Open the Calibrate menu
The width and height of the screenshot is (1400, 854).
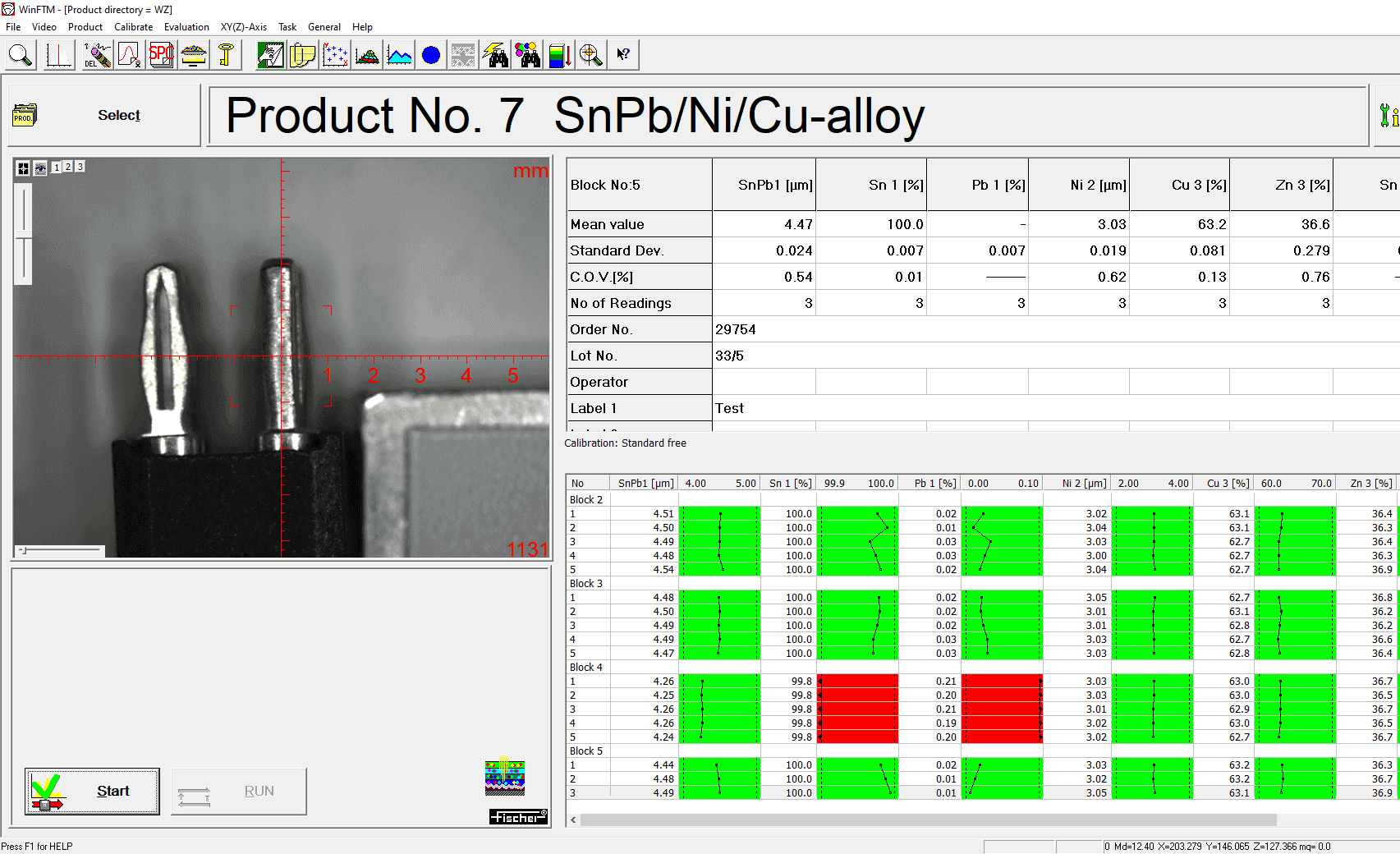click(133, 26)
